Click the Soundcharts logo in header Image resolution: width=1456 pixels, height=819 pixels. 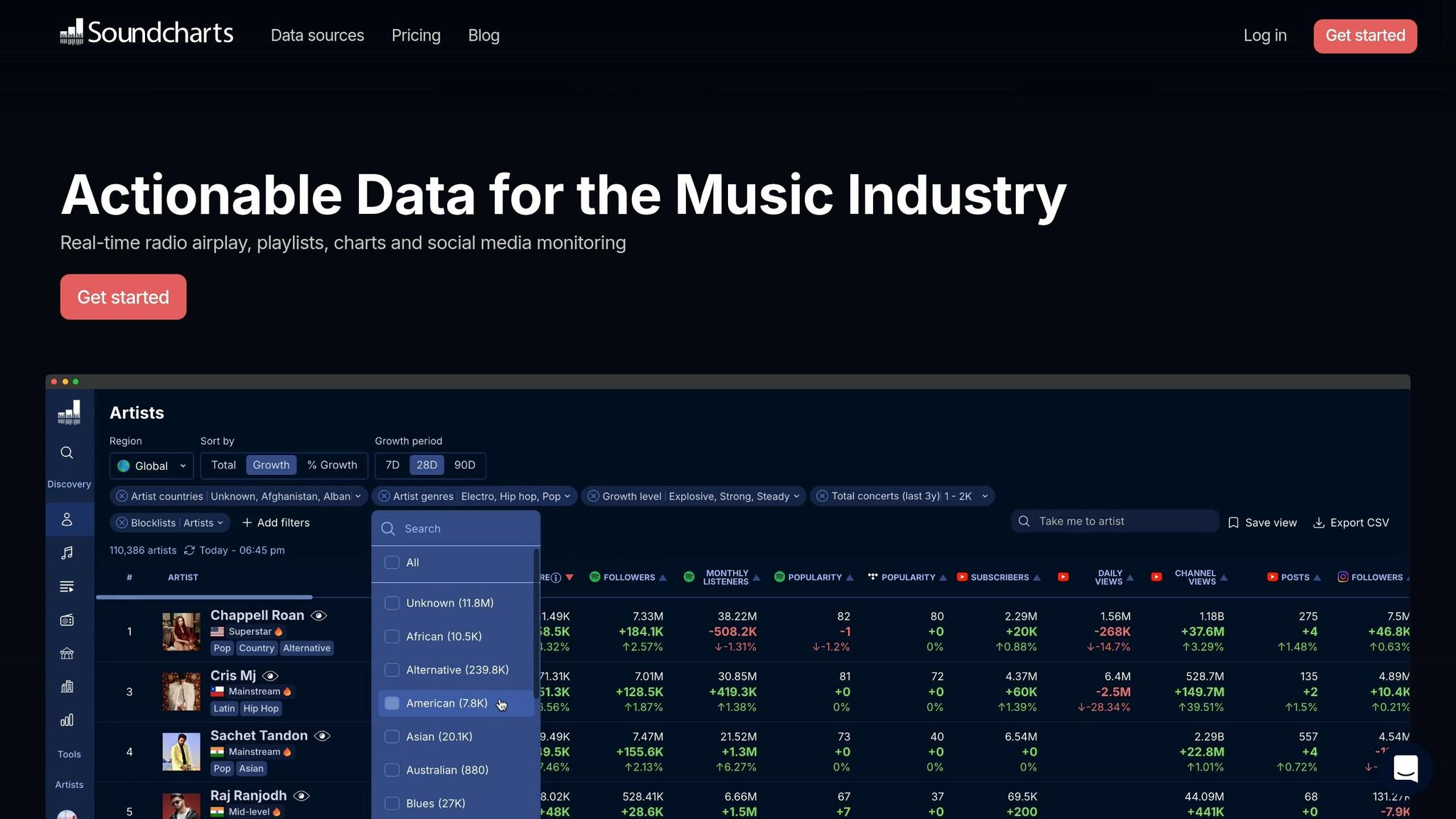[146, 33]
